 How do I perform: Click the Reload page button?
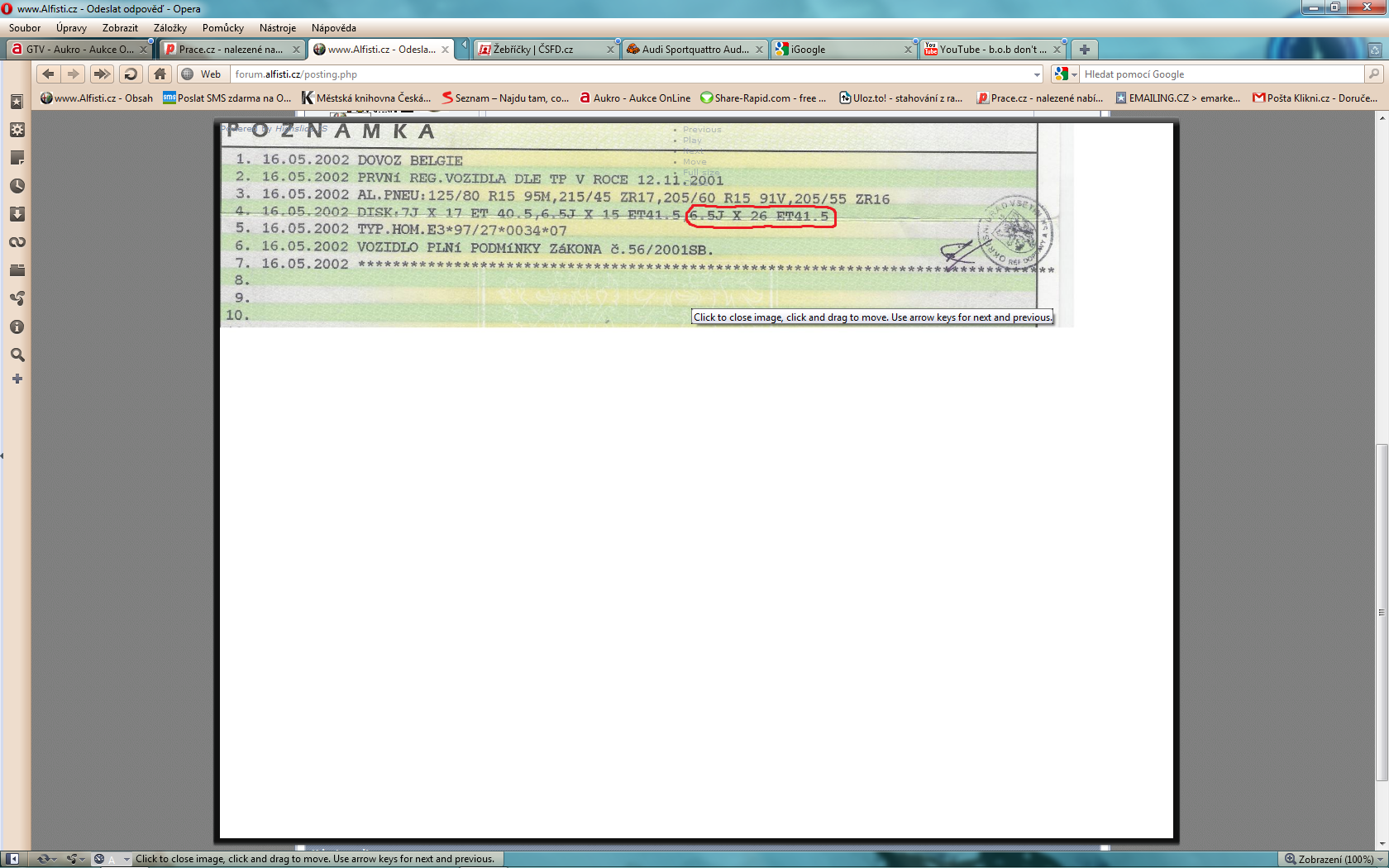click(130, 74)
